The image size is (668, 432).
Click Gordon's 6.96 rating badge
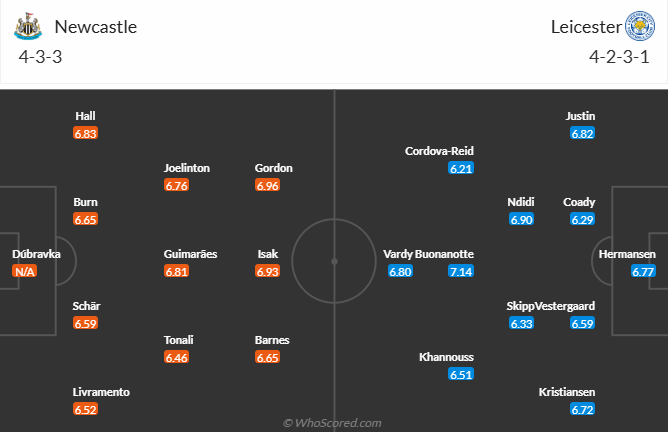click(x=268, y=185)
